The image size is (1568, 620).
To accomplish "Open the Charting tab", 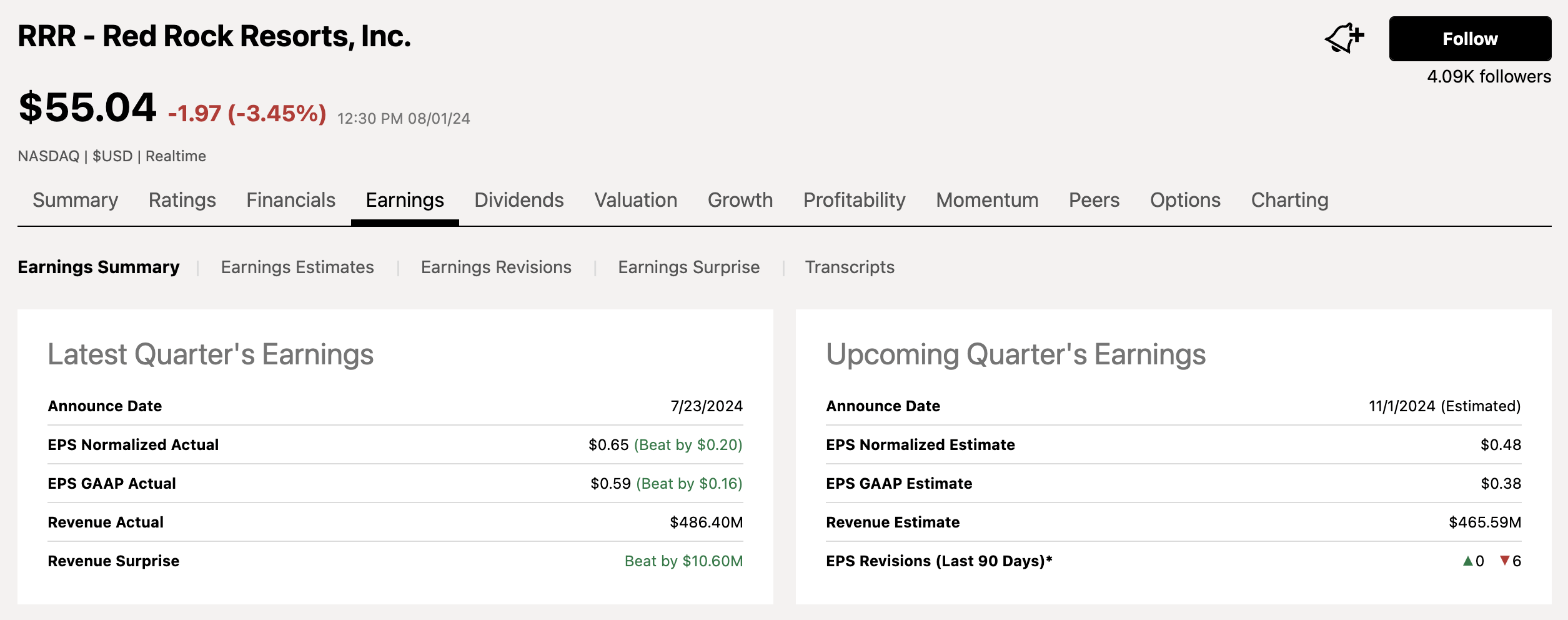I will 1289,200.
